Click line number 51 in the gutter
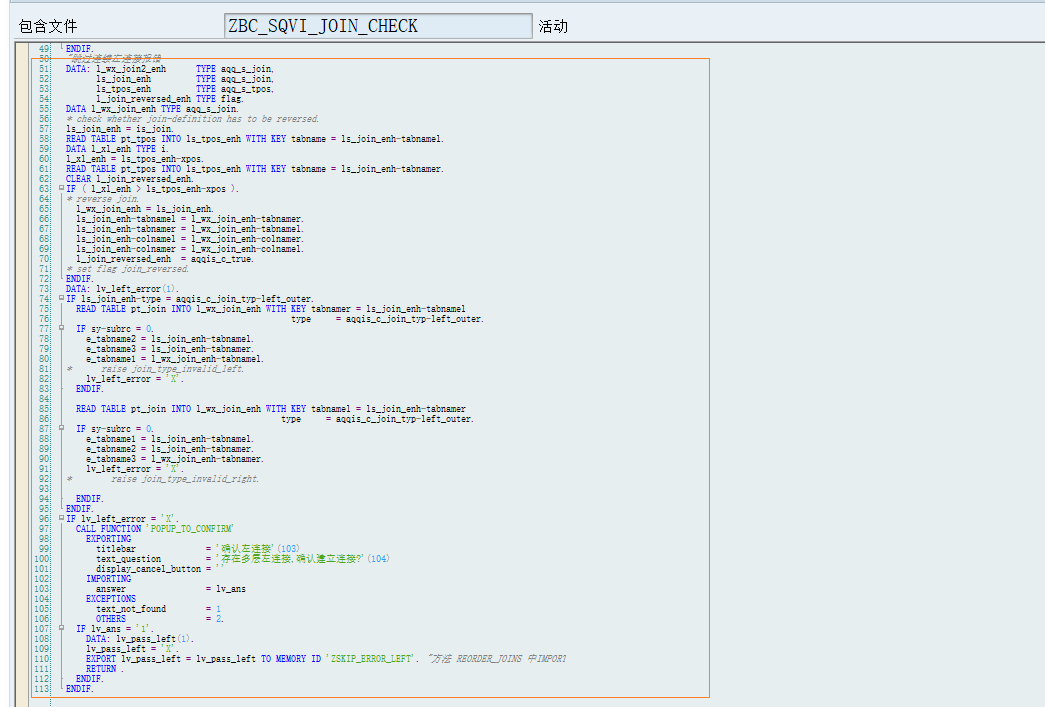 pyautogui.click(x=44, y=69)
